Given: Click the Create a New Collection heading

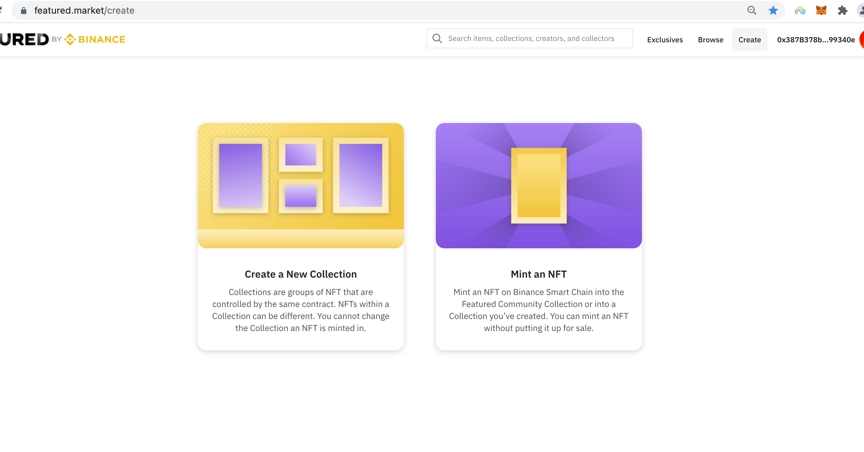Looking at the screenshot, I should (x=300, y=274).
